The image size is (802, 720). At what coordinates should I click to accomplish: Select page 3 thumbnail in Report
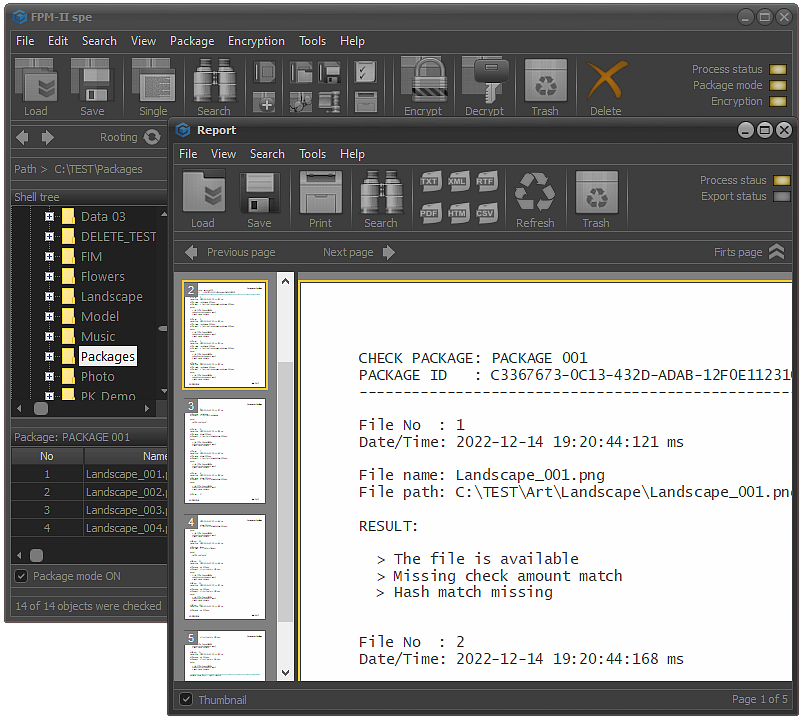[x=225, y=451]
